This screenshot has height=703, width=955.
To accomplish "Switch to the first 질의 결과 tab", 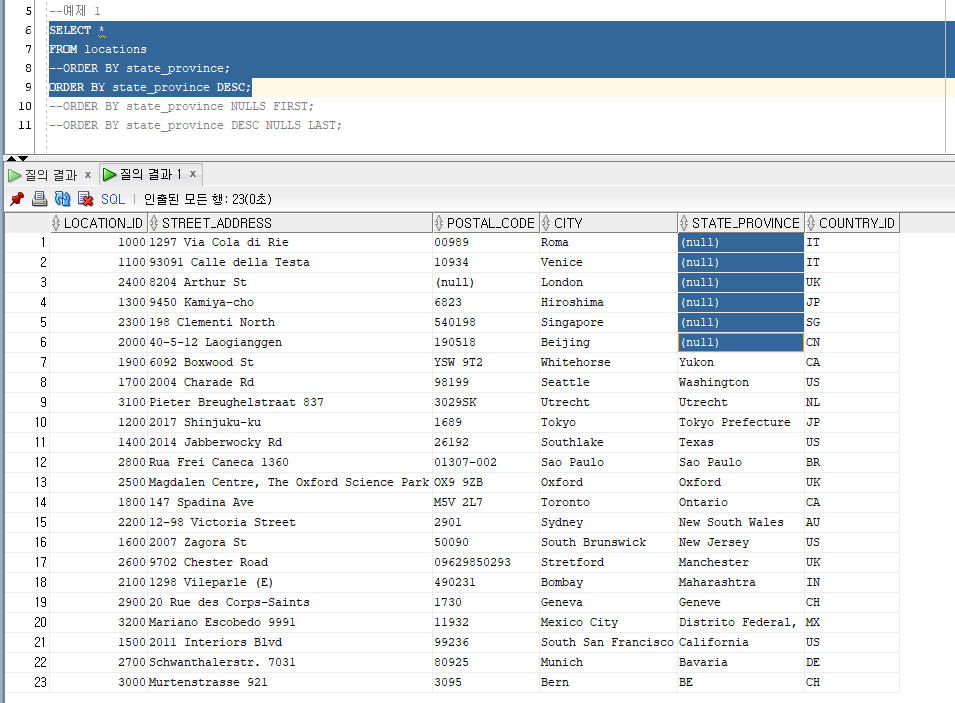I will [x=51, y=175].
